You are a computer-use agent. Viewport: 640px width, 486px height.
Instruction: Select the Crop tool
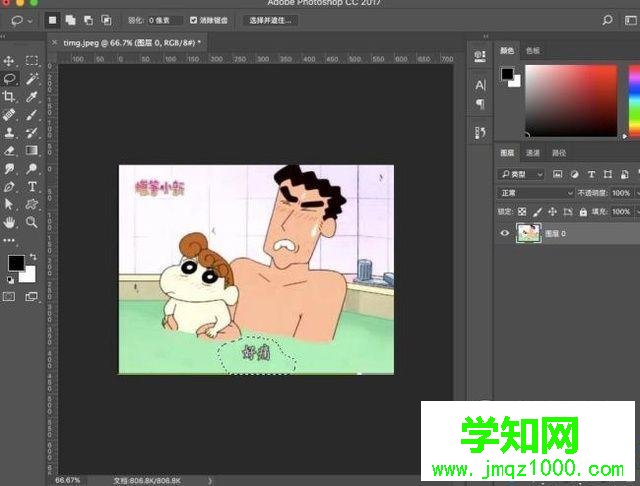pos(9,97)
